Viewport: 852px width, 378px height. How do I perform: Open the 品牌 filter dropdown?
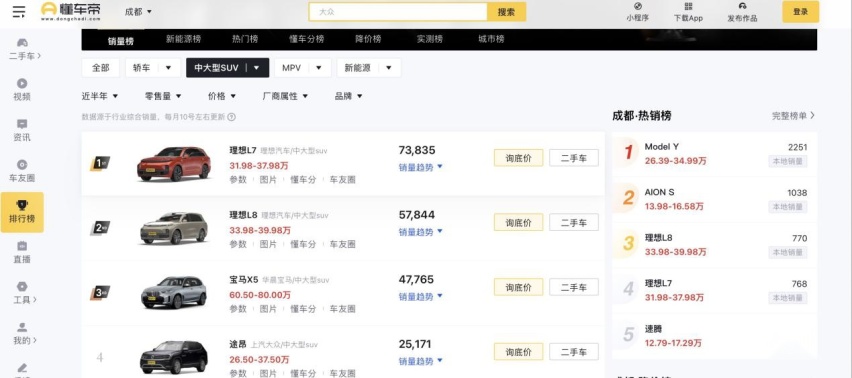point(348,96)
